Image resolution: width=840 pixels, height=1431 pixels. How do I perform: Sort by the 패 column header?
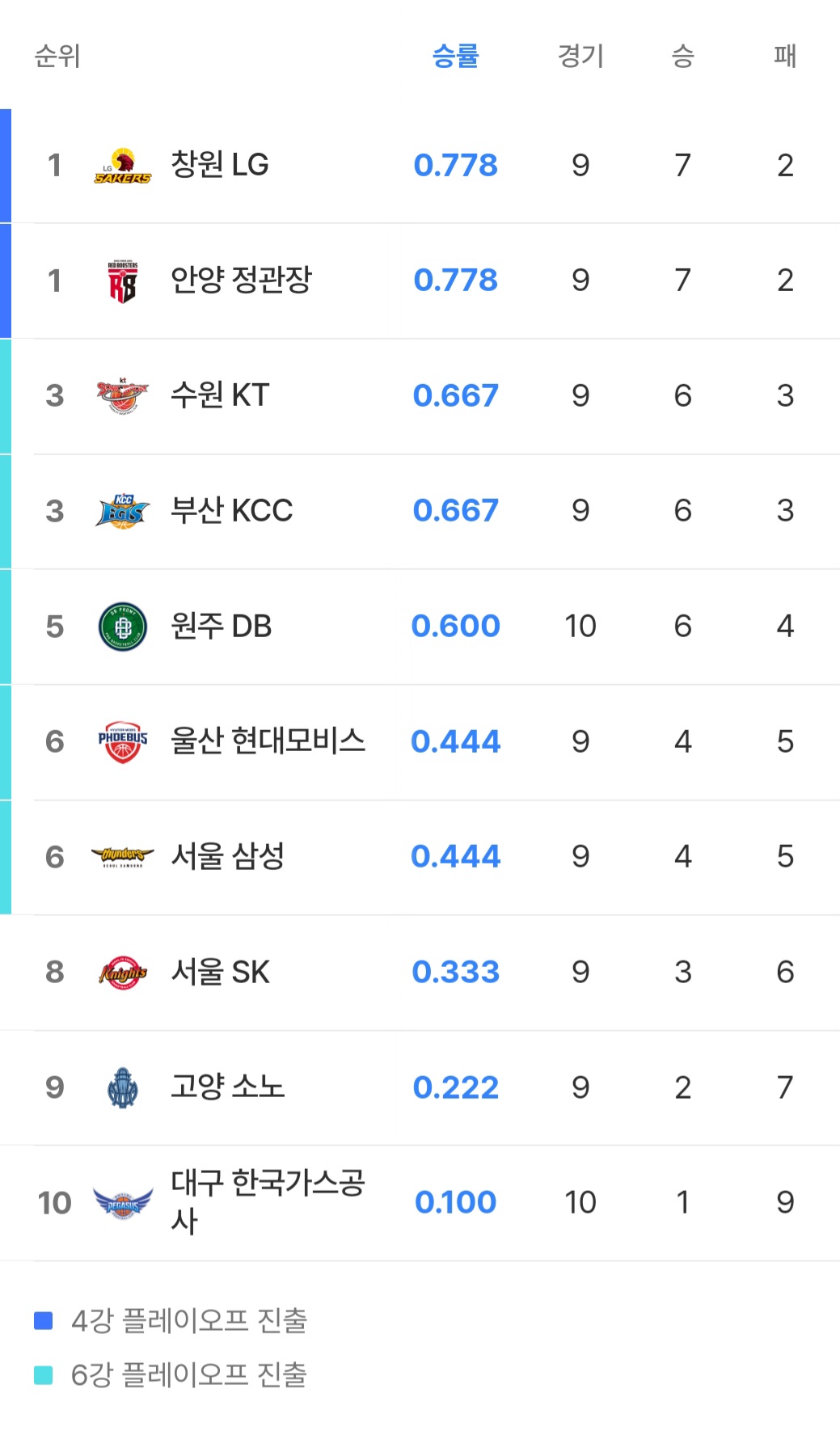[784, 56]
